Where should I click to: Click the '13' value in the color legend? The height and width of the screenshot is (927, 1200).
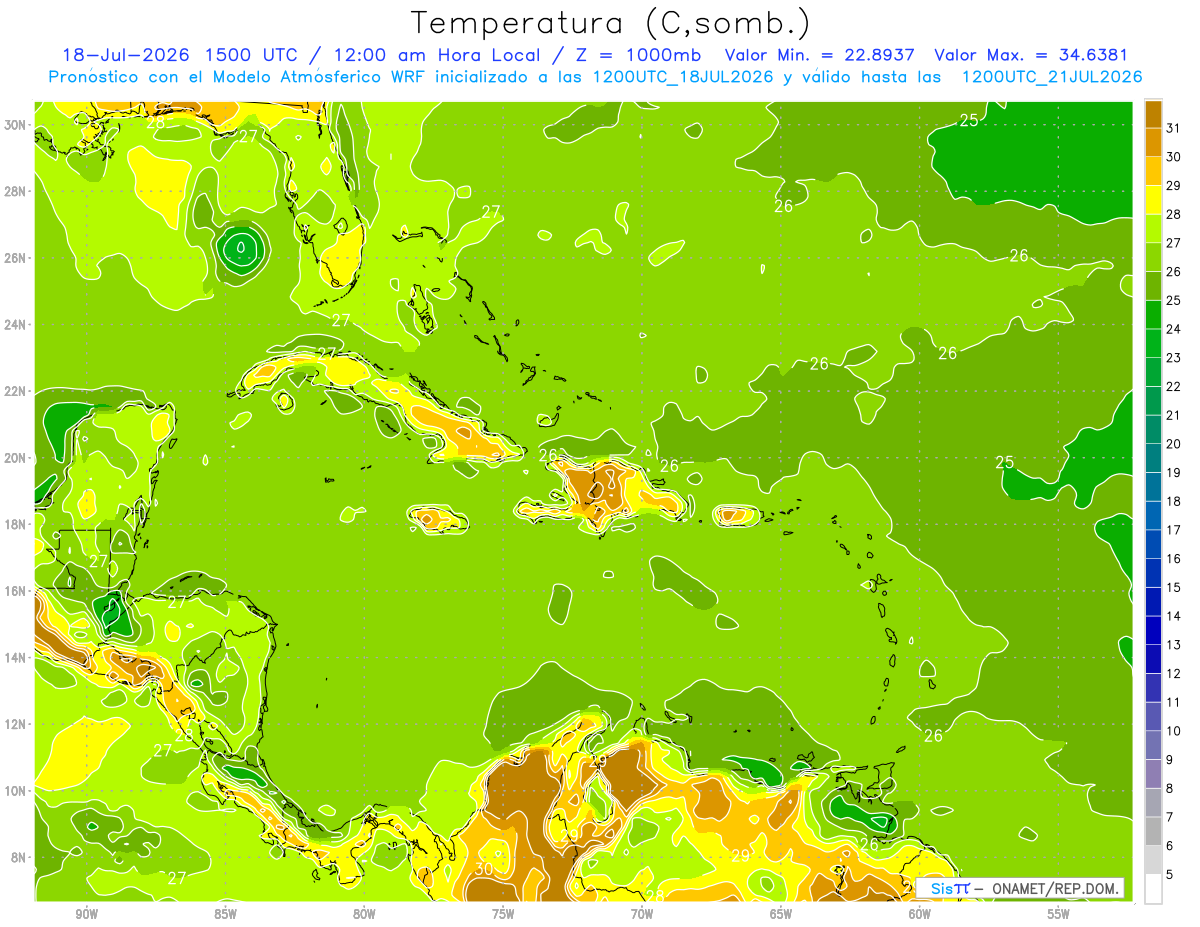[x=1174, y=645]
